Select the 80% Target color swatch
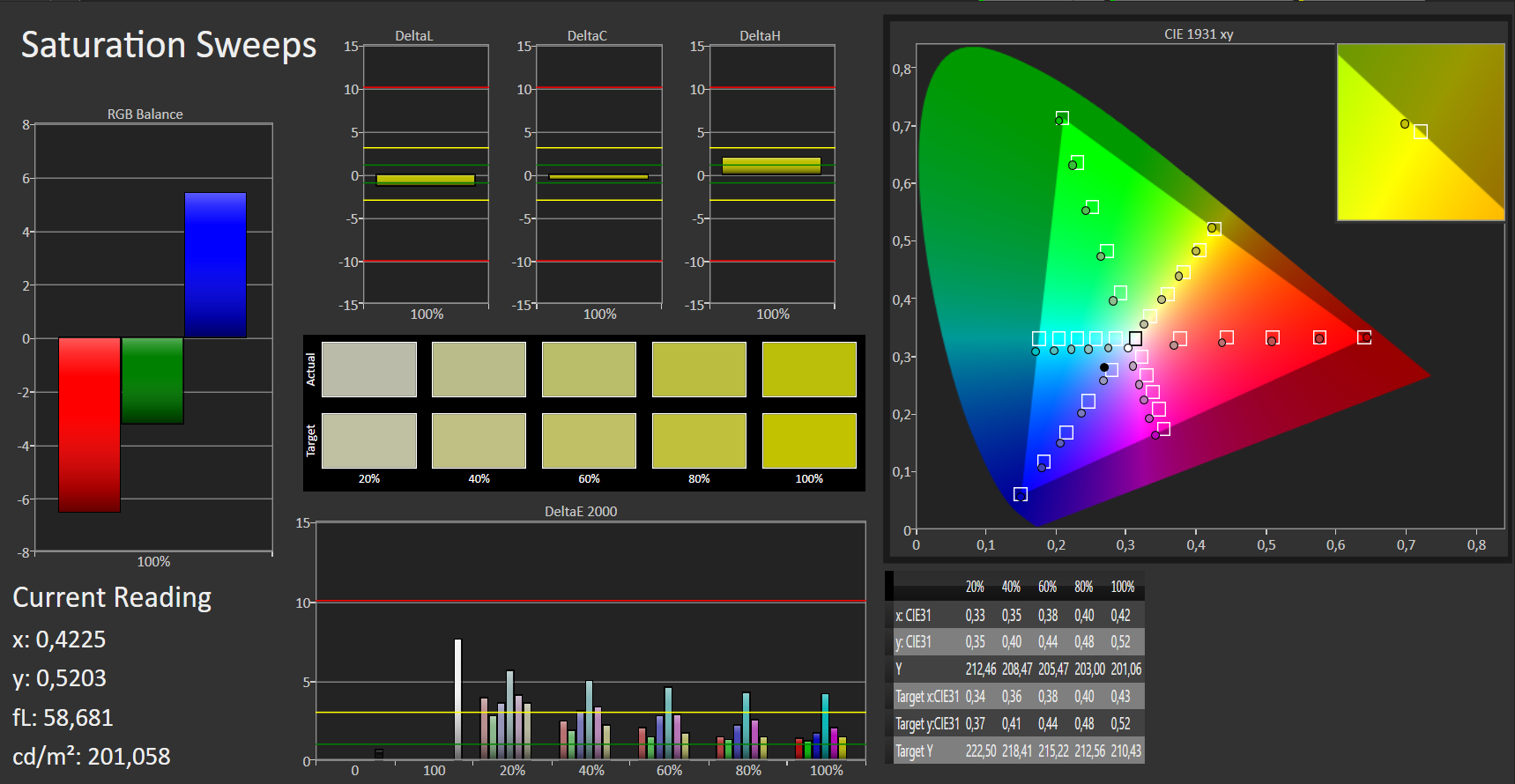The width and height of the screenshot is (1515, 784). pos(699,440)
